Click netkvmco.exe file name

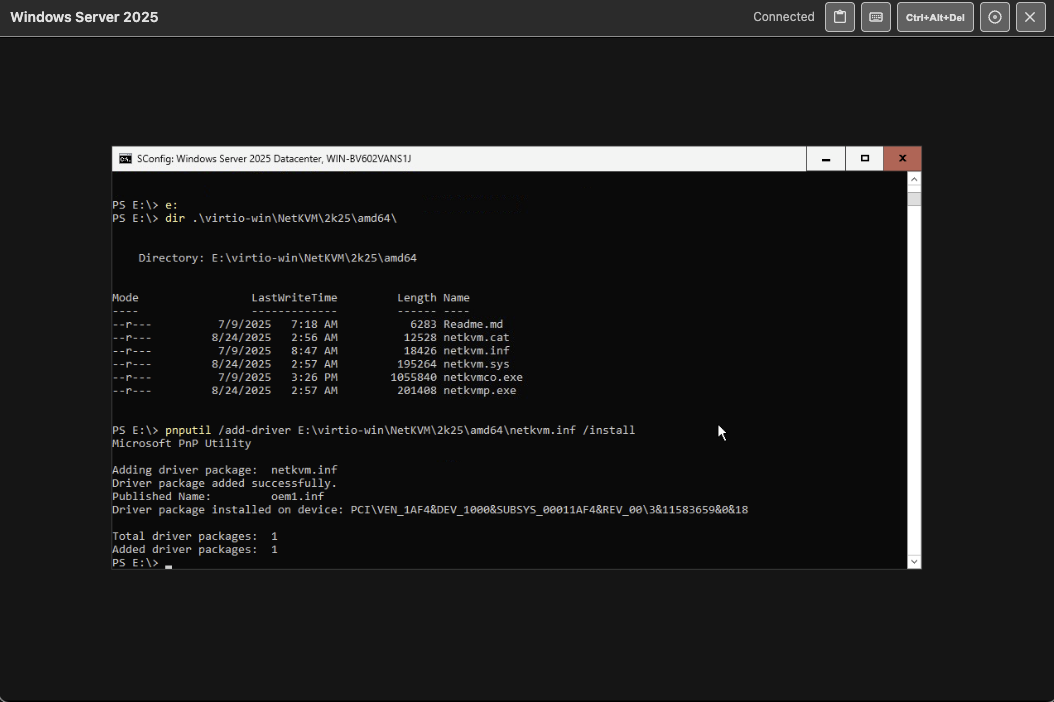tap(483, 377)
